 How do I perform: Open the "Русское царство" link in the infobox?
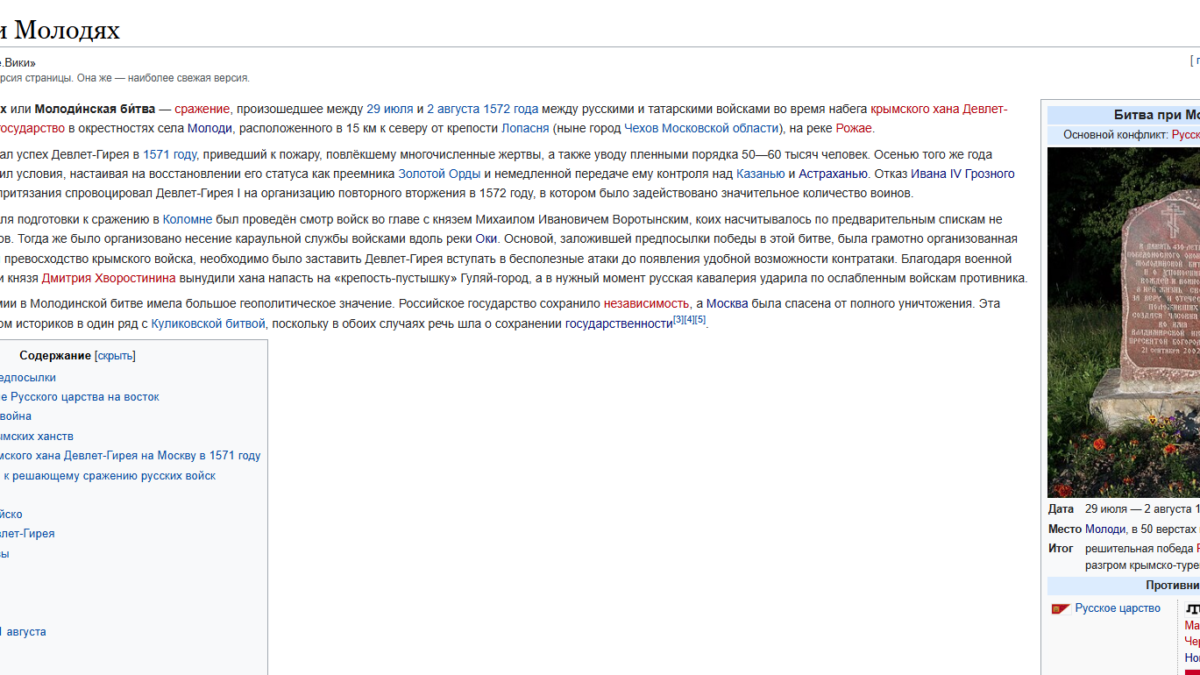point(1118,608)
